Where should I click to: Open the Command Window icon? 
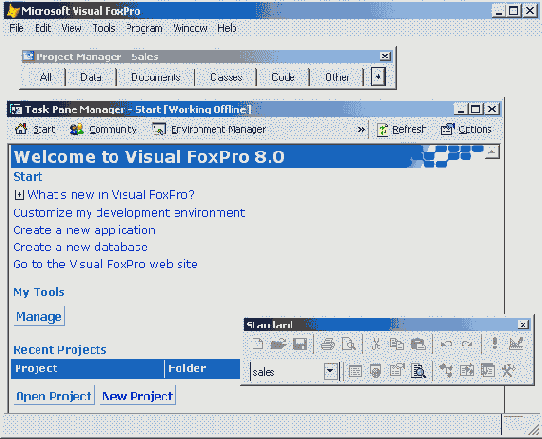click(x=355, y=371)
